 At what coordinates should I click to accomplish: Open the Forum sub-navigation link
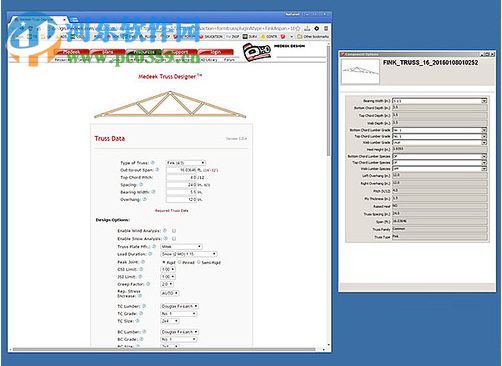point(229,60)
